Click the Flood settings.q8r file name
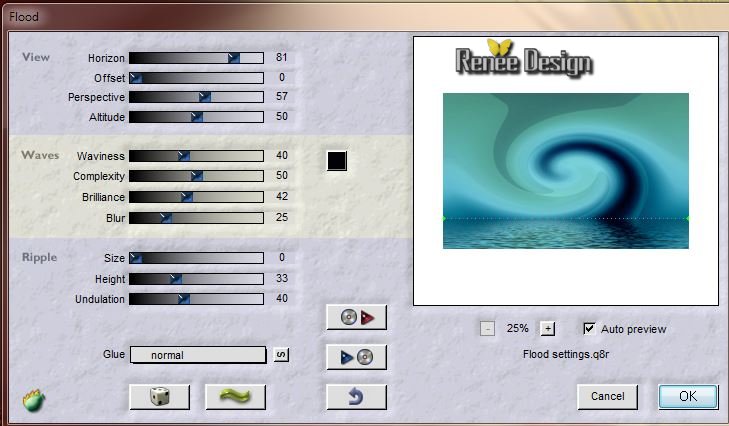Screen dimensions: 729x426 coord(566,354)
